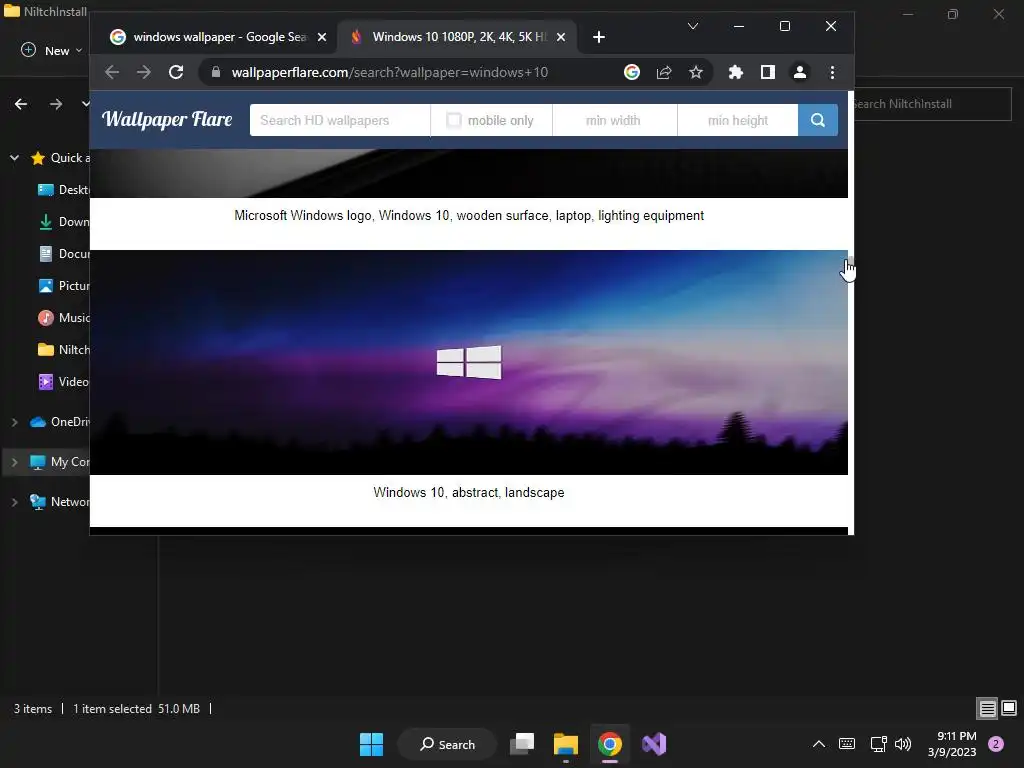Click the address bar URL
This screenshot has height=768, width=1024.
pos(389,72)
